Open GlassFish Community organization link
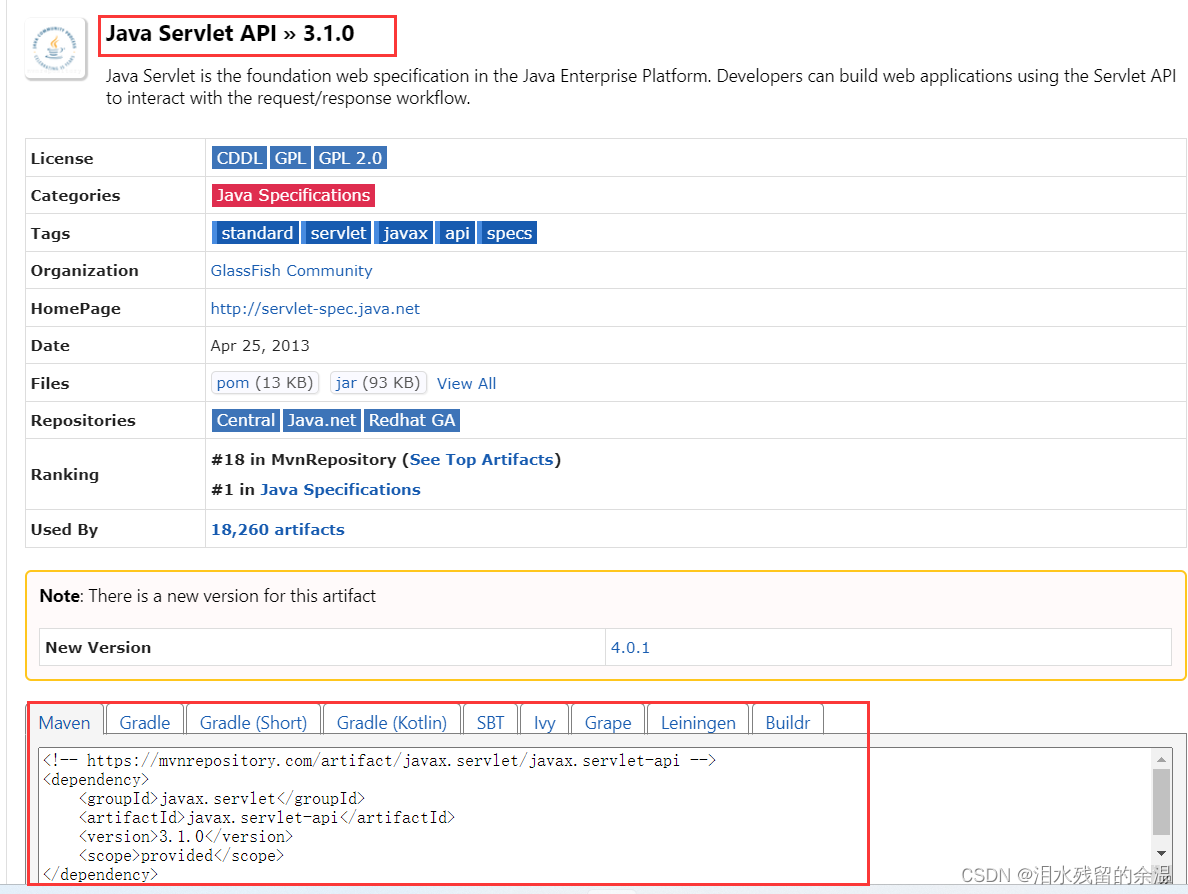Viewport: 1188px width, 894px height. click(x=292, y=270)
